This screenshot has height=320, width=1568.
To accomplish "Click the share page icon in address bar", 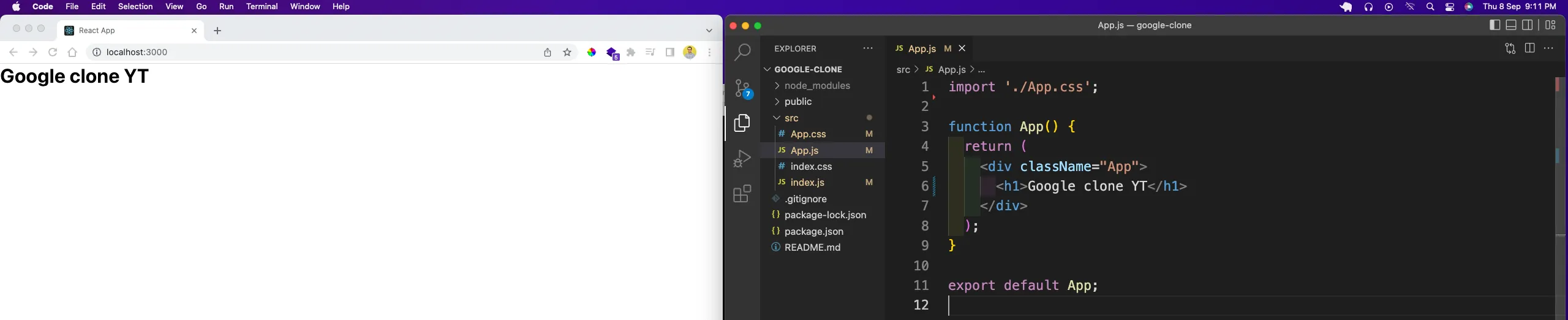I will coord(548,53).
